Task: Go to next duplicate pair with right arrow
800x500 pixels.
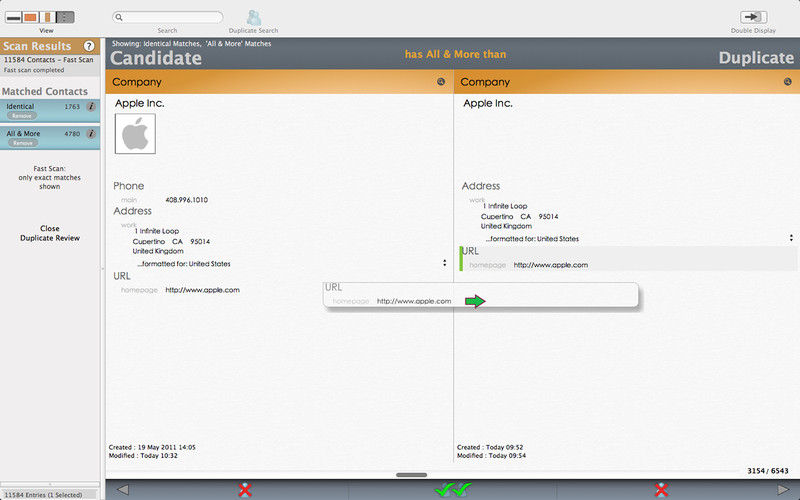Action: click(x=783, y=490)
